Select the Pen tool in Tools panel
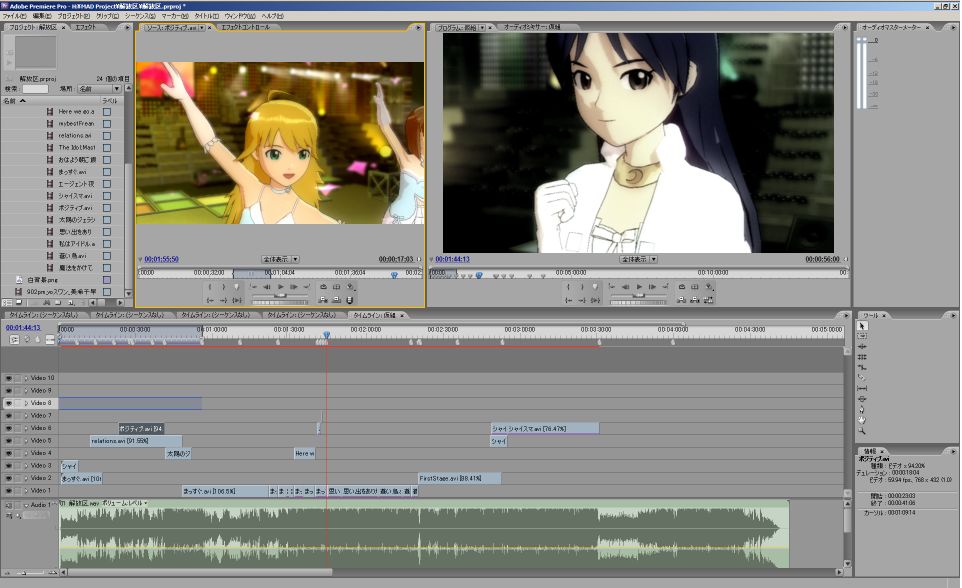This screenshot has width=962, height=588. click(861, 409)
